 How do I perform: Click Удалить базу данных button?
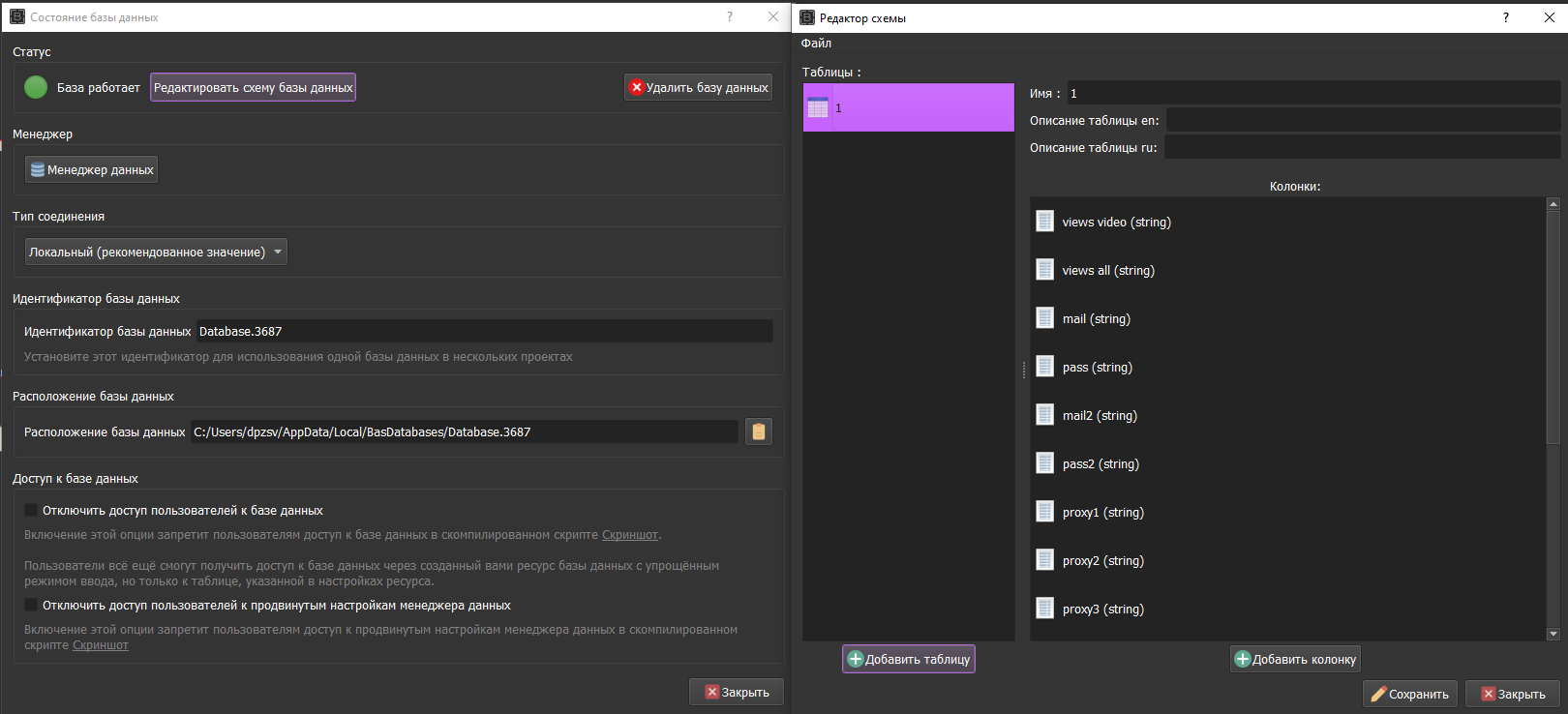tap(698, 87)
